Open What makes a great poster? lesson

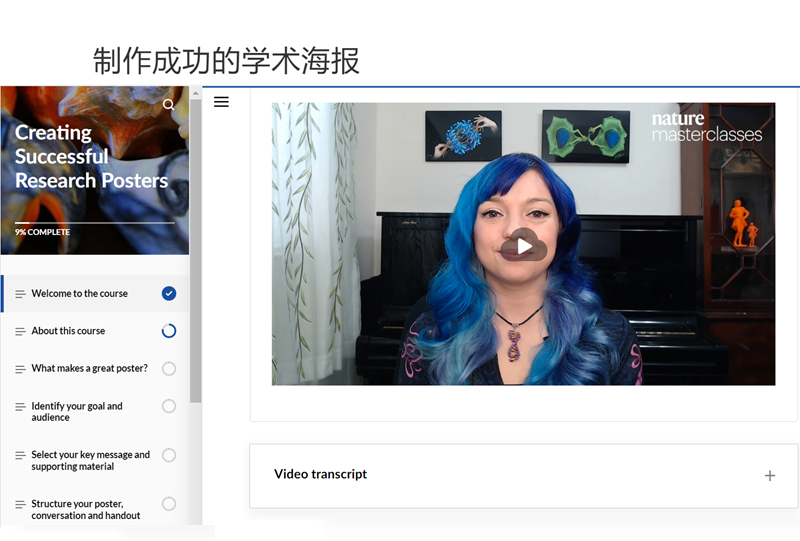click(95, 368)
